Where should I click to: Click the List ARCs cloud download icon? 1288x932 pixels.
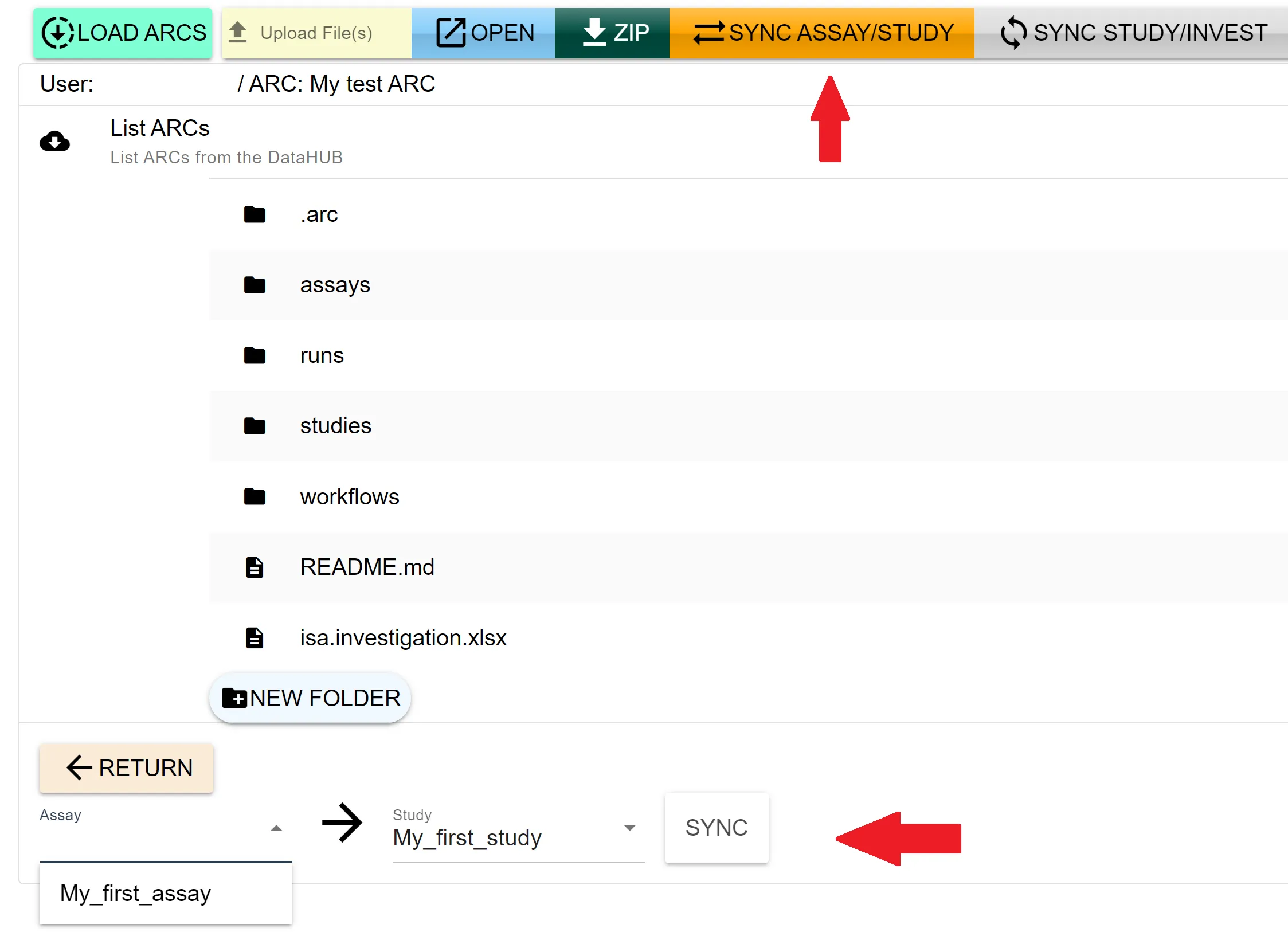[x=54, y=141]
